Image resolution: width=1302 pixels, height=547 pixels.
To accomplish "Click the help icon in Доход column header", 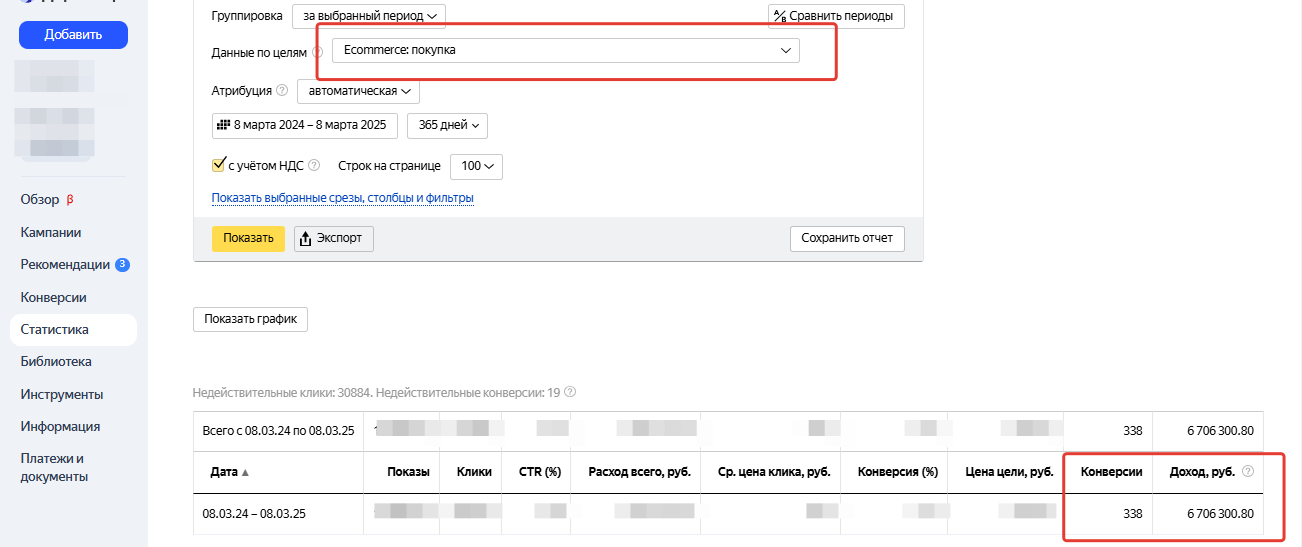I will pyautogui.click(x=1246, y=471).
